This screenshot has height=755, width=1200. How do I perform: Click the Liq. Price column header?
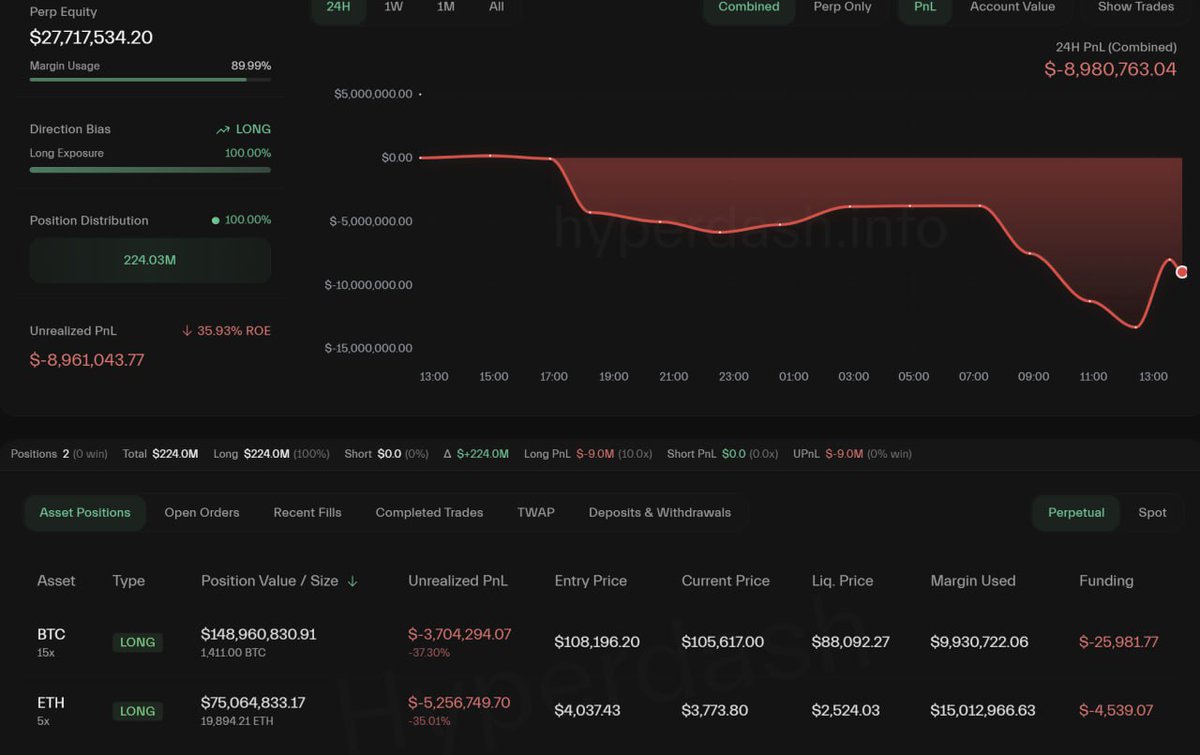click(x=842, y=581)
